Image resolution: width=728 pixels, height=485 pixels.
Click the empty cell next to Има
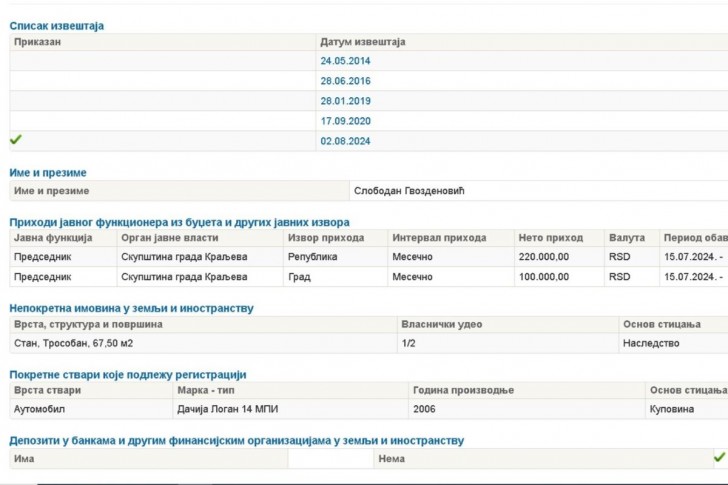pyautogui.click(x=331, y=459)
